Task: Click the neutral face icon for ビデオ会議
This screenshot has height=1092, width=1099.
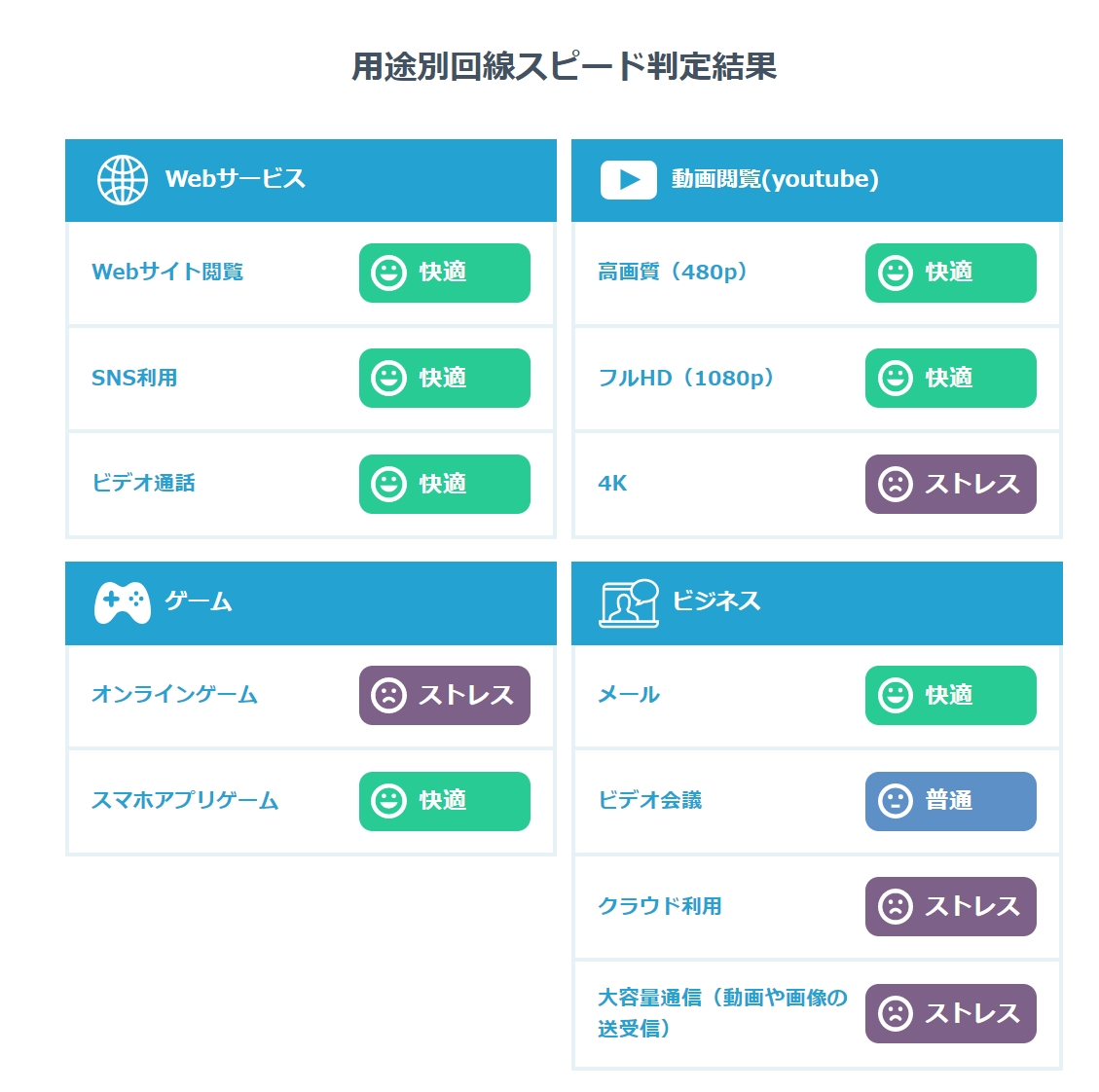Action: point(895,801)
